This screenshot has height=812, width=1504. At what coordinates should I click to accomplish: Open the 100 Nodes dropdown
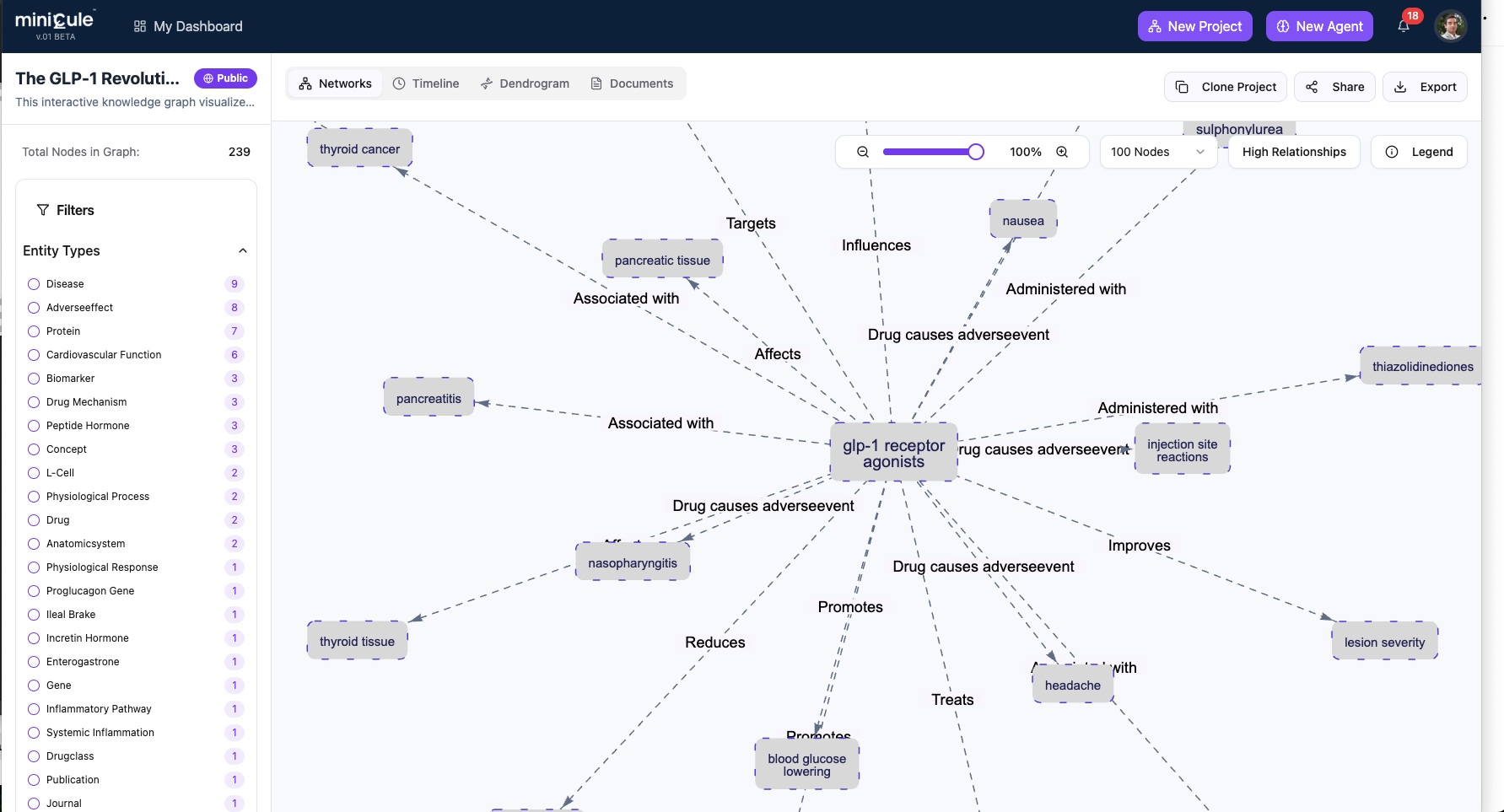(1158, 152)
